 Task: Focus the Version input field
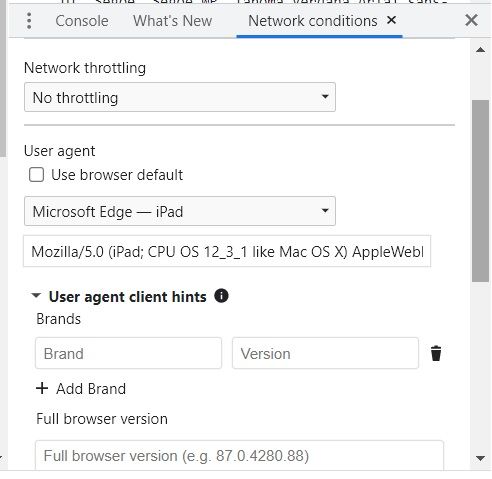(x=325, y=353)
